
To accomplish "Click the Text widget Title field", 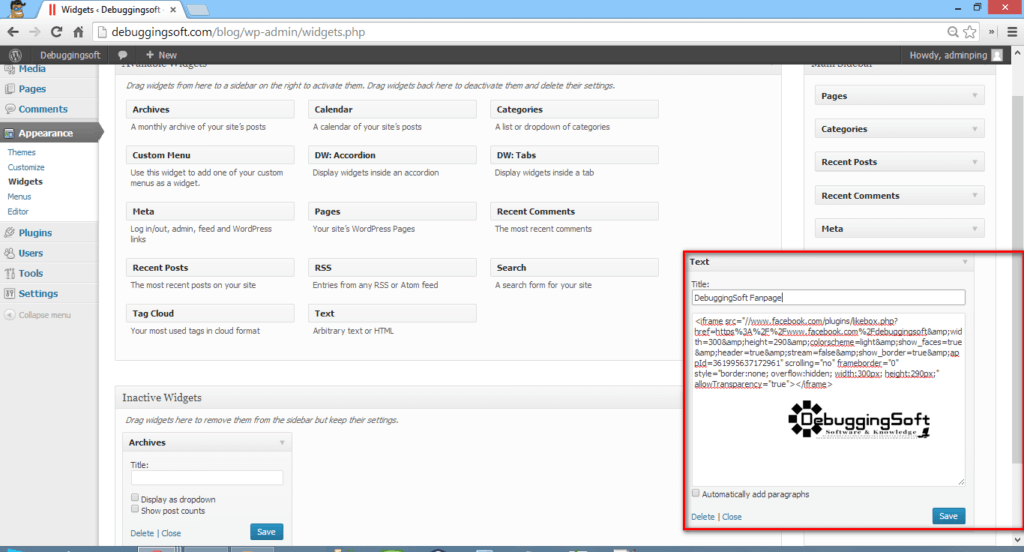I will [828, 297].
